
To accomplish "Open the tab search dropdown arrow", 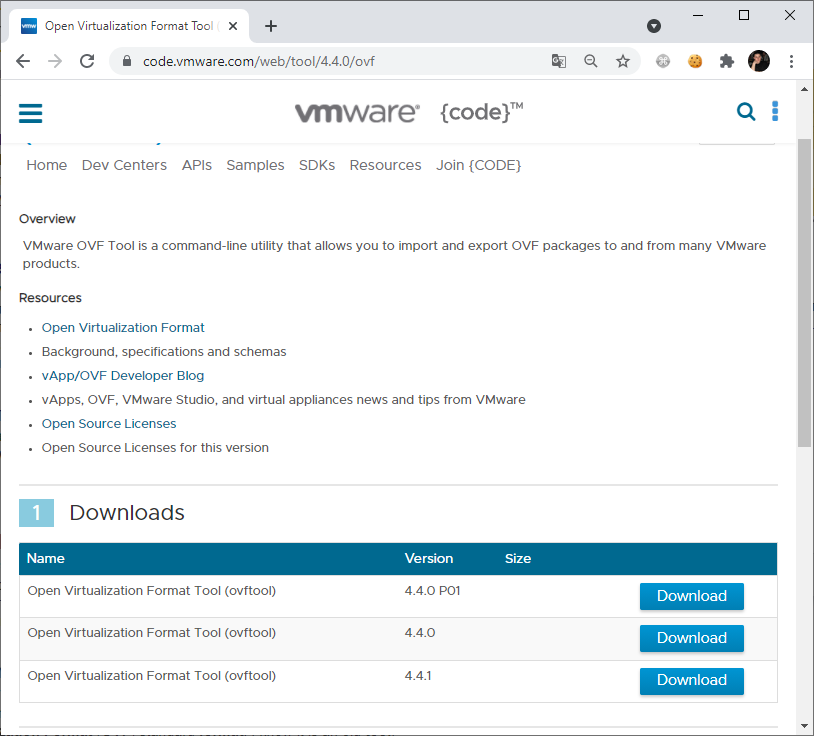I will tap(654, 26).
